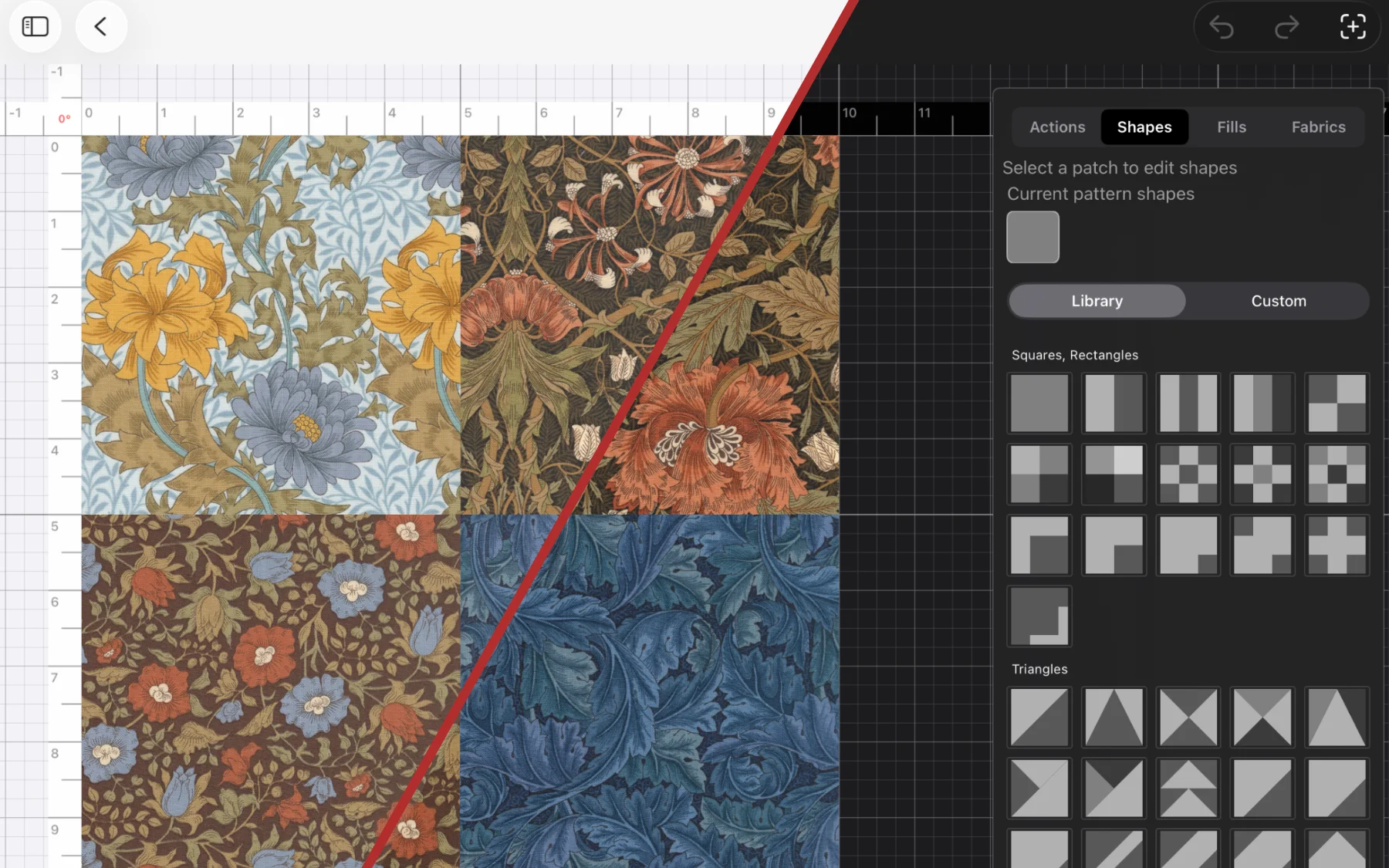This screenshot has height=868, width=1389.
Task: Choose the light house-shaped pentagon block
Action: (1337, 849)
